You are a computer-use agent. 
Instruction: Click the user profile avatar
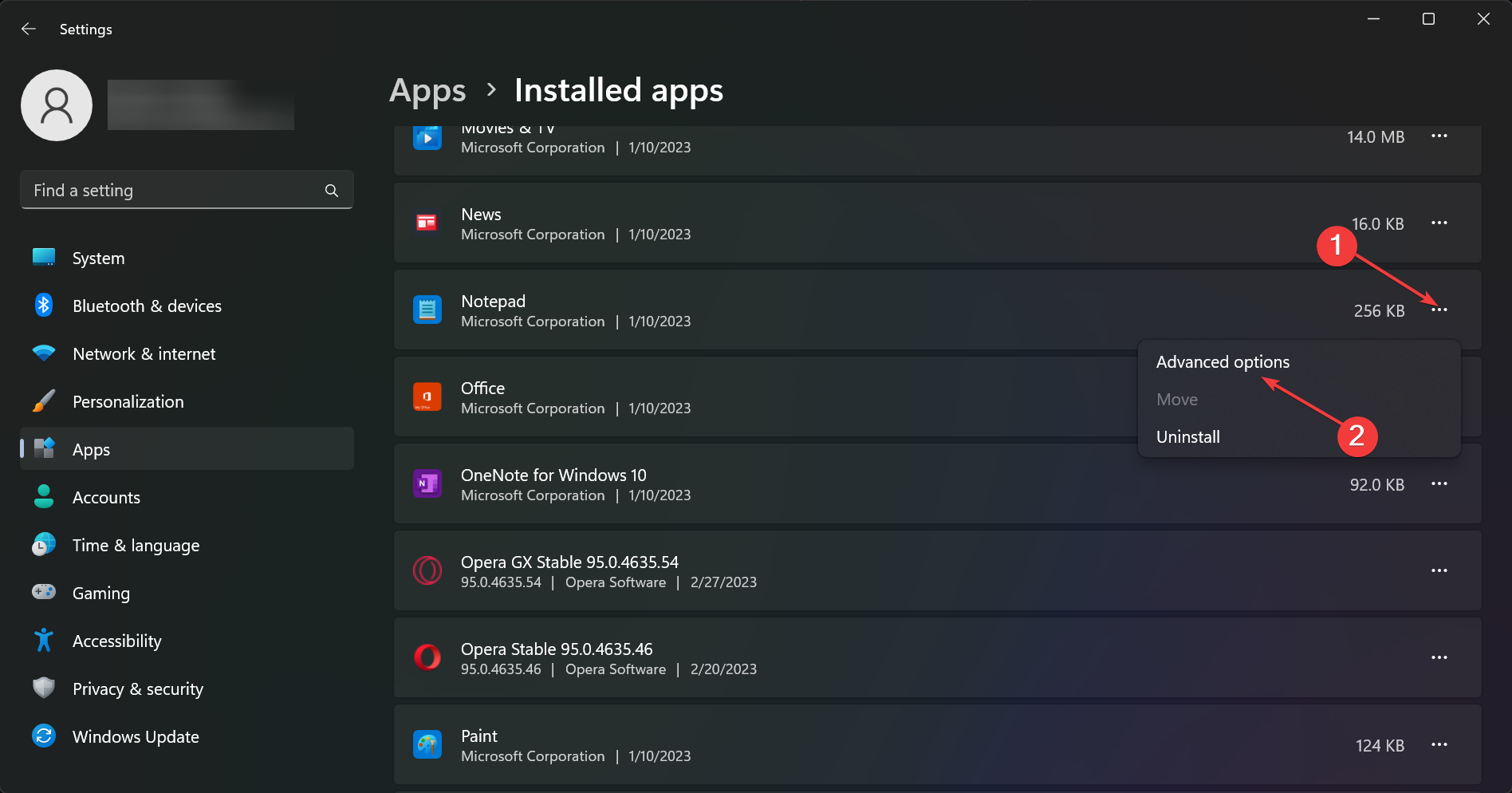[57, 105]
